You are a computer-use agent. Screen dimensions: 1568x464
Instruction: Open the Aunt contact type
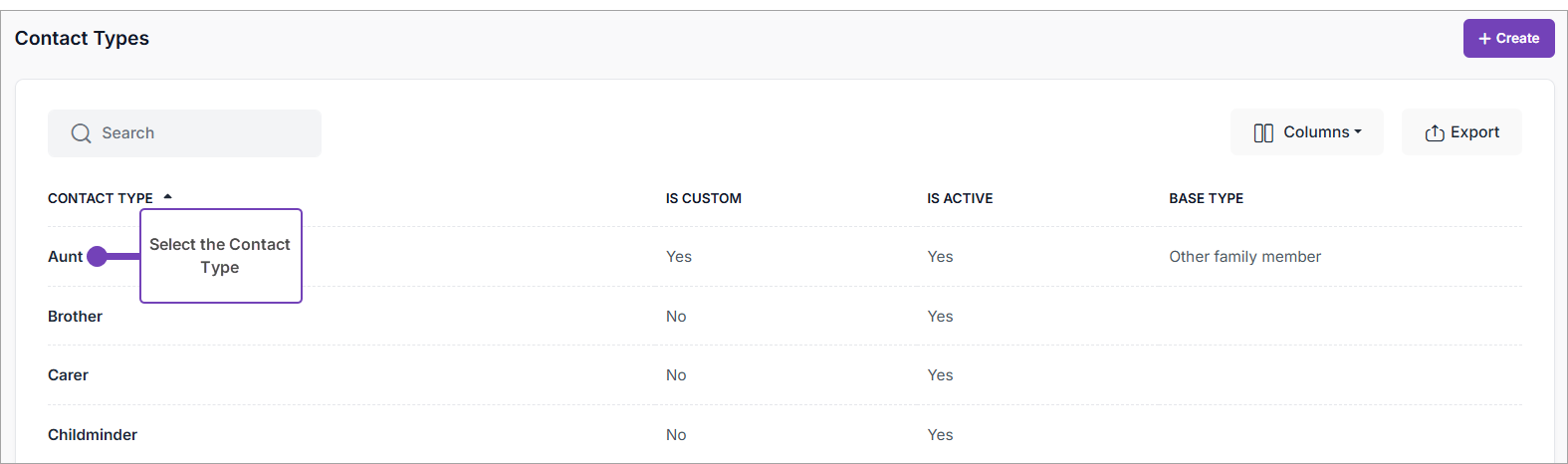[x=65, y=257]
